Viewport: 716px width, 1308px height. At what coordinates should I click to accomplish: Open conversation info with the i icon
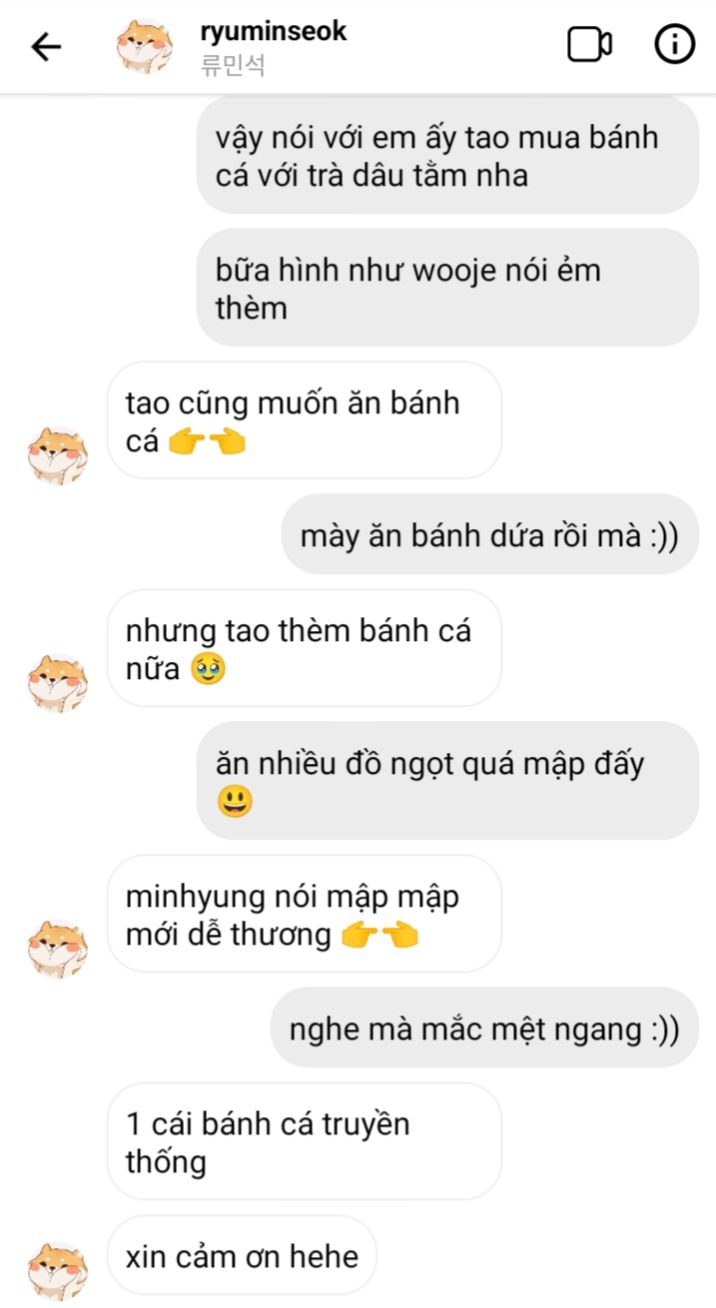point(674,45)
